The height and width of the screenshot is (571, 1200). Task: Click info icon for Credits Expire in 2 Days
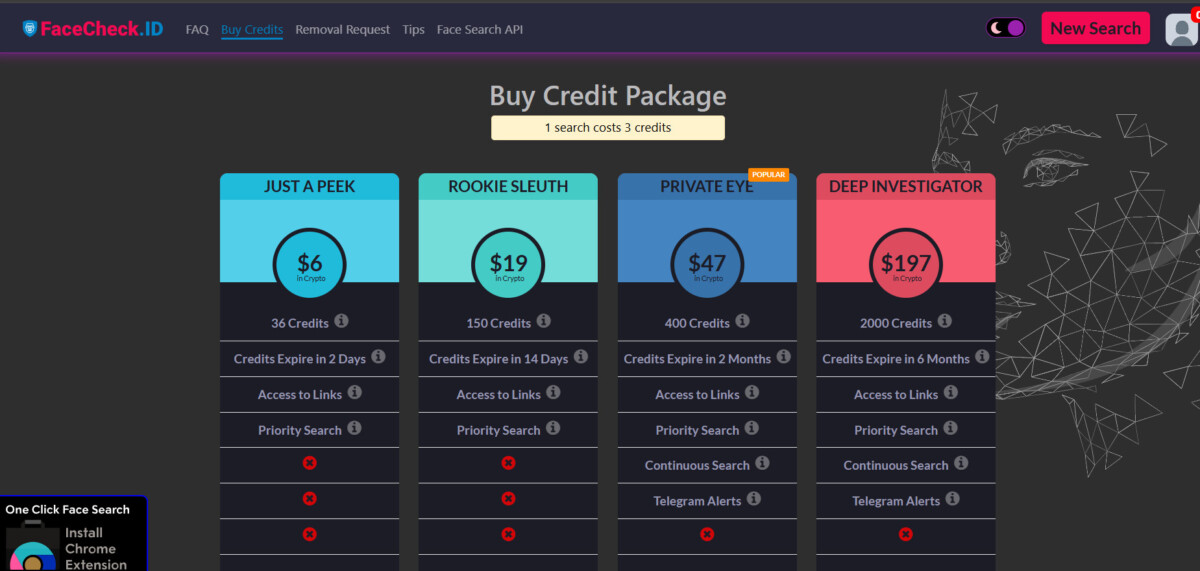coord(378,357)
